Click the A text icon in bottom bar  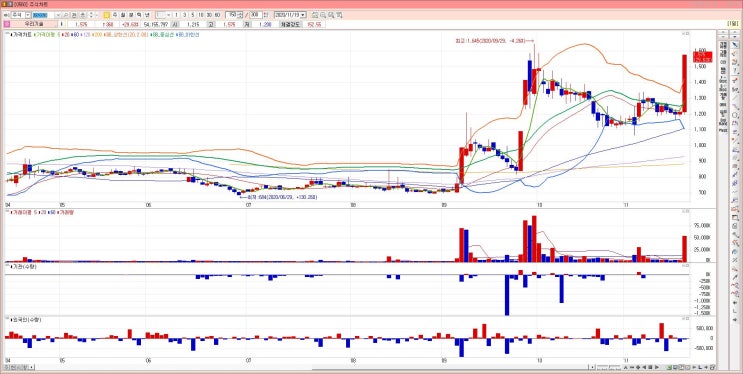point(625,367)
